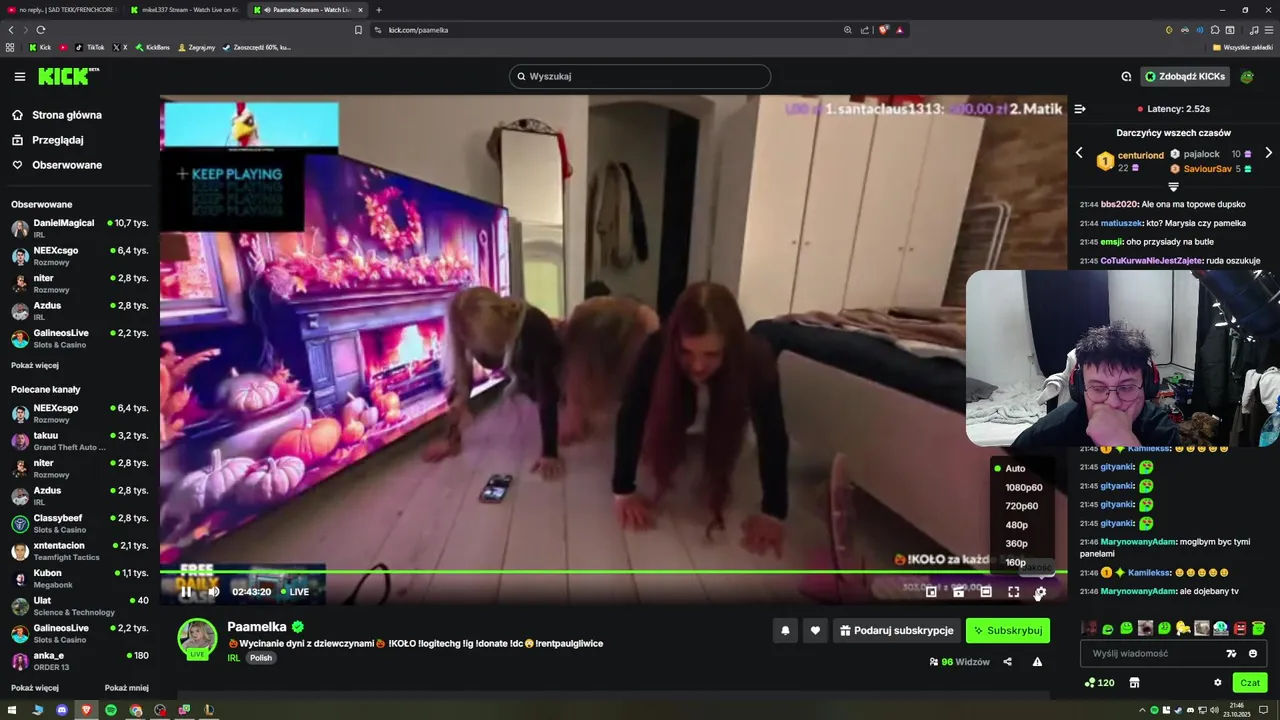This screenshot has height=720, width=1280.
Task: Open the chat emoji picker
Action: click(1253, 653)
